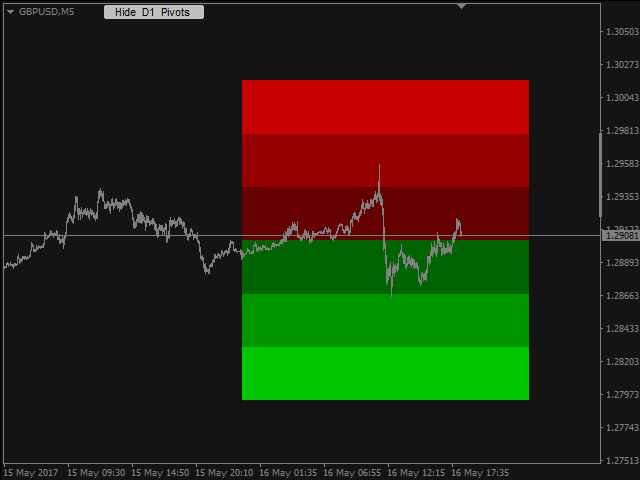The image size is (640, 480).
Task: Click the brightest red R3 pivot zone
Action: 385,107
